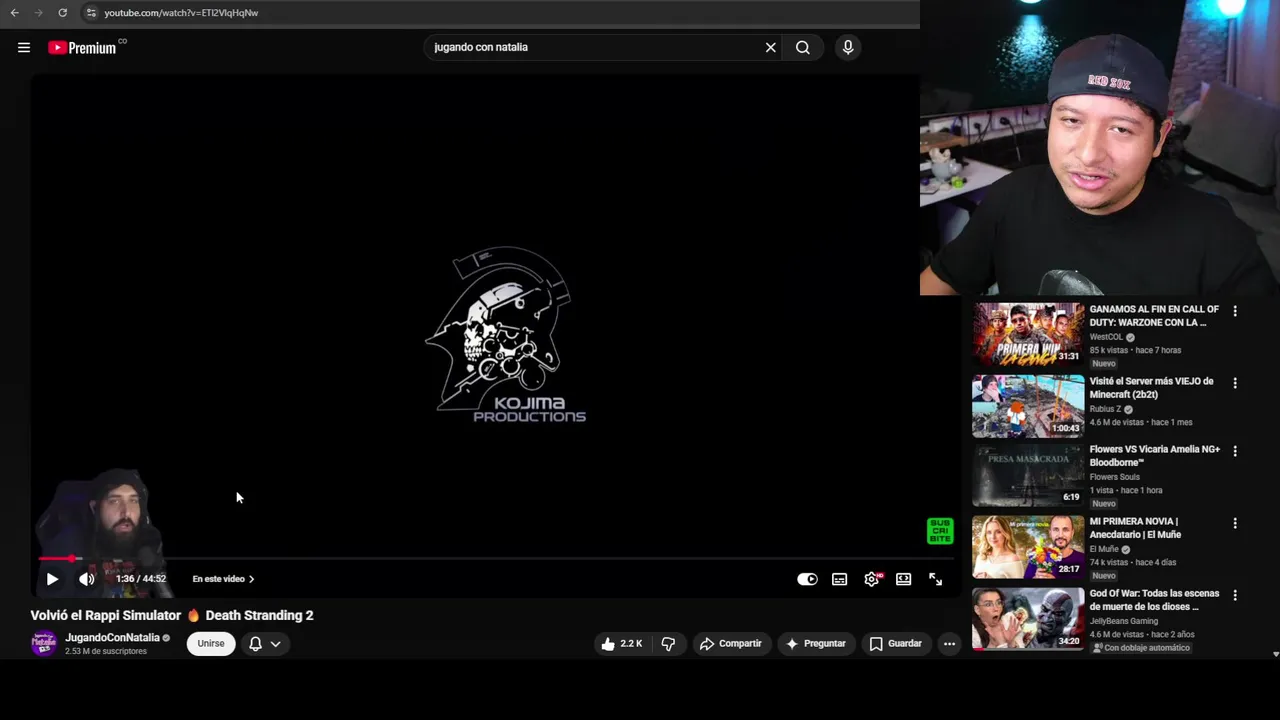The image size is (1280, 720).
Task: Open Warzone 'GANAMOS AL FIN' thumbnail
Action: tap(1028, 334)
